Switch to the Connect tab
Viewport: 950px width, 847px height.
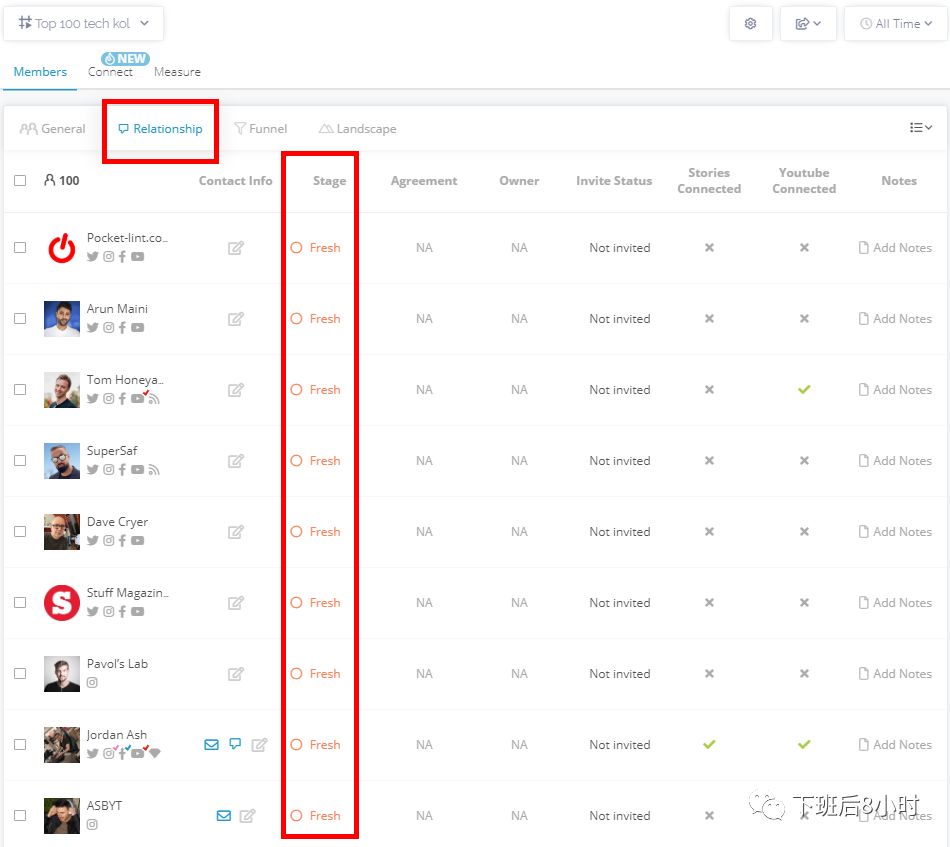pos(110,71)
